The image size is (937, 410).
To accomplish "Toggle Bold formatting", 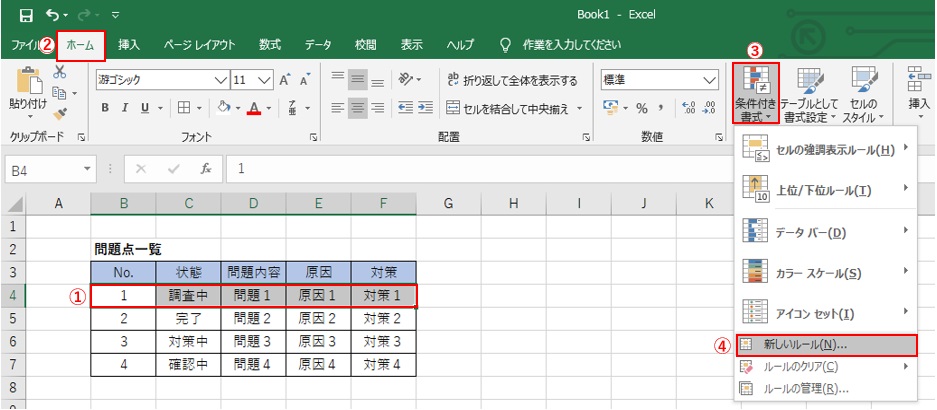I will (105, 108).
